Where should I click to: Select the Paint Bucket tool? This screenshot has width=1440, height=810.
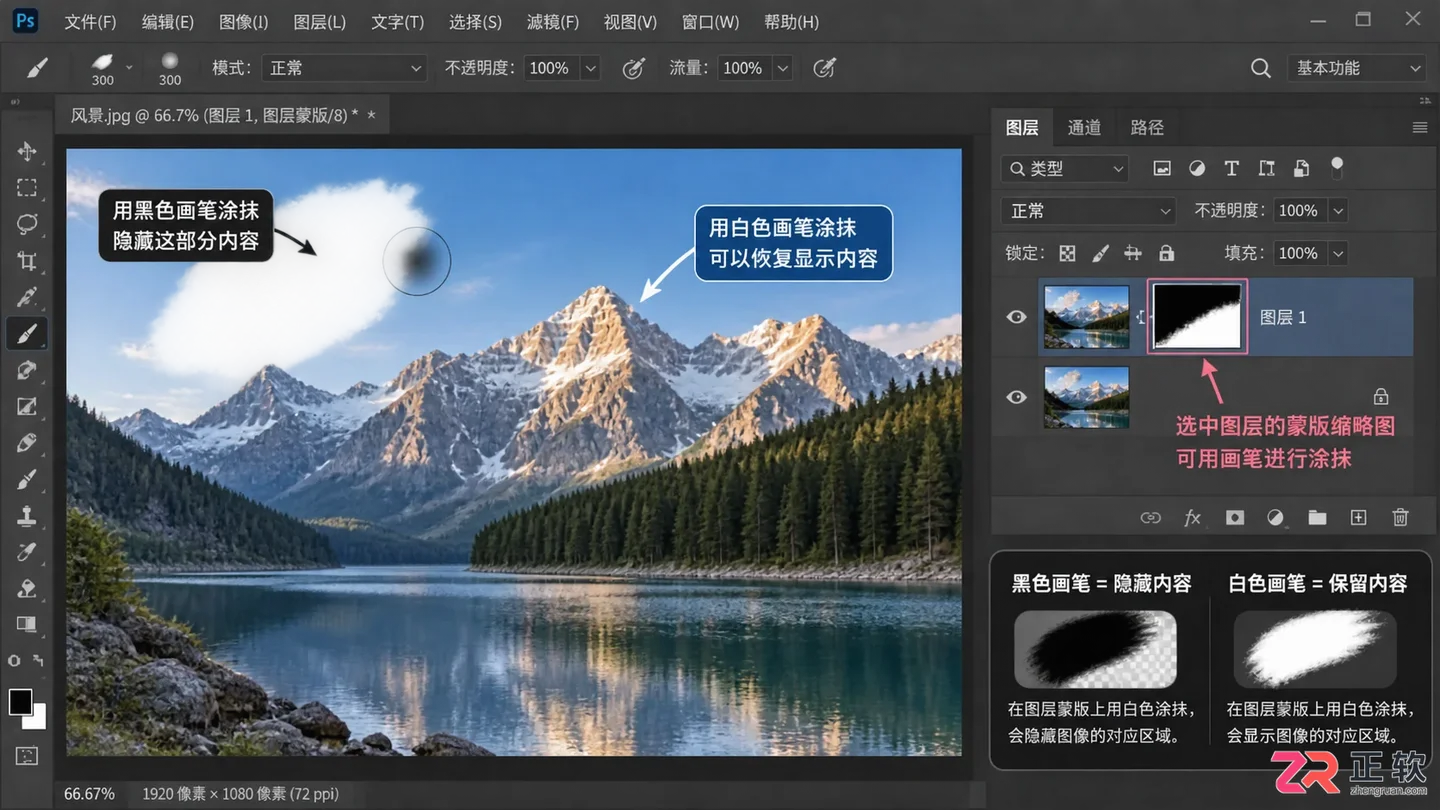(27, 588)
